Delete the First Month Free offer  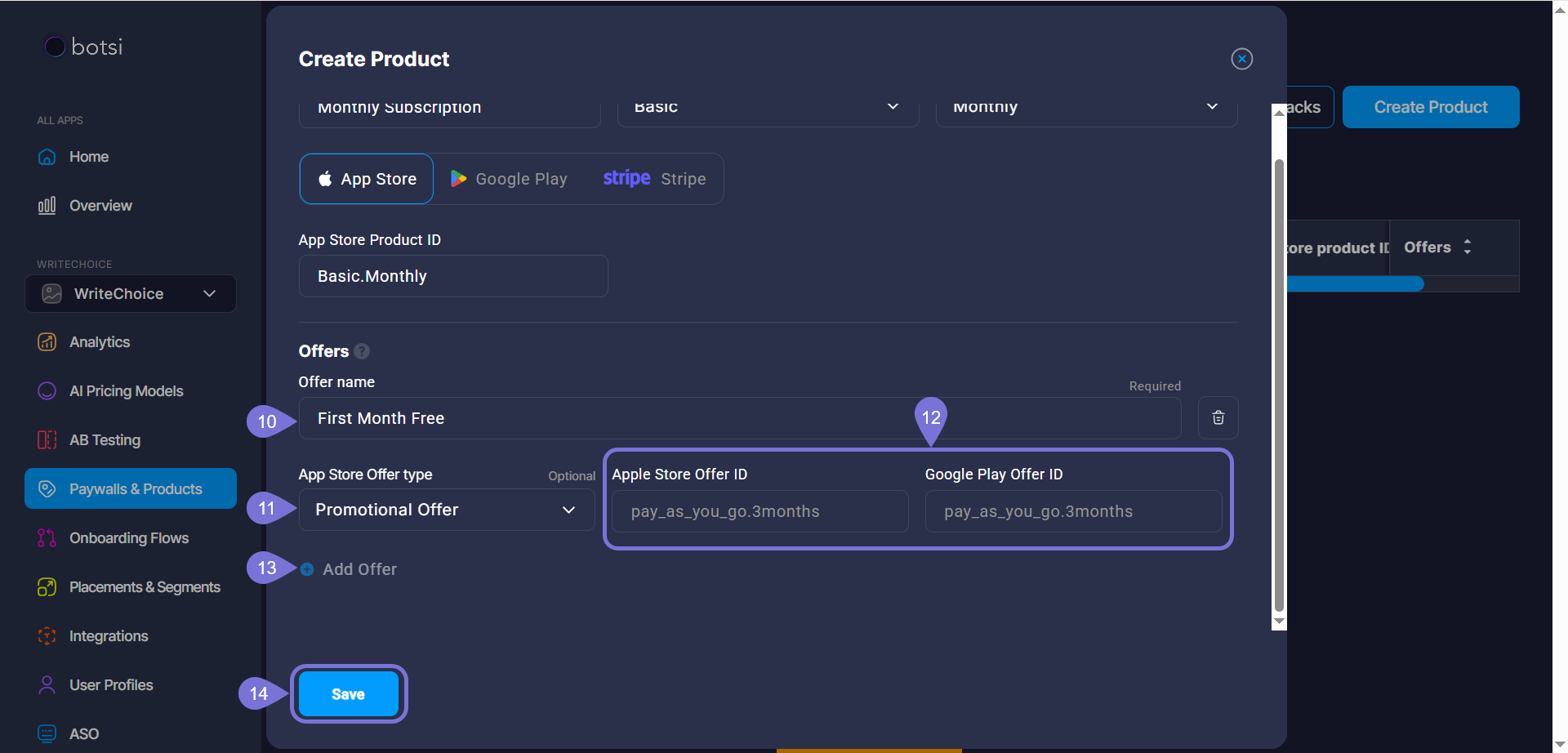(x=1218, y=418)
